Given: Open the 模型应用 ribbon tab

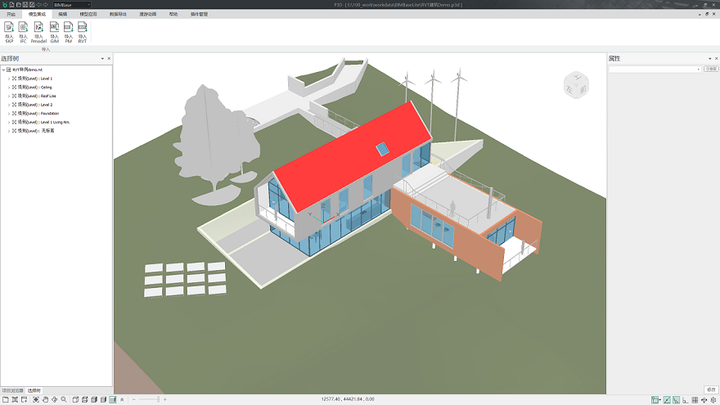Looking at the screenshot, I should click(88, 14).
